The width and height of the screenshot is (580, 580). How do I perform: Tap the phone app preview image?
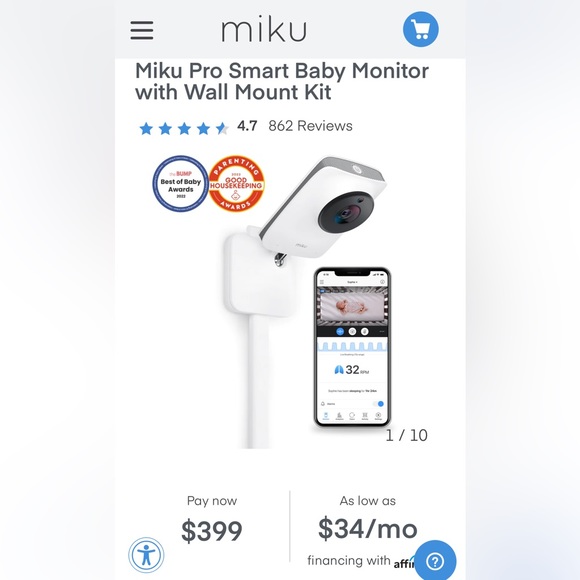[352, 347]
